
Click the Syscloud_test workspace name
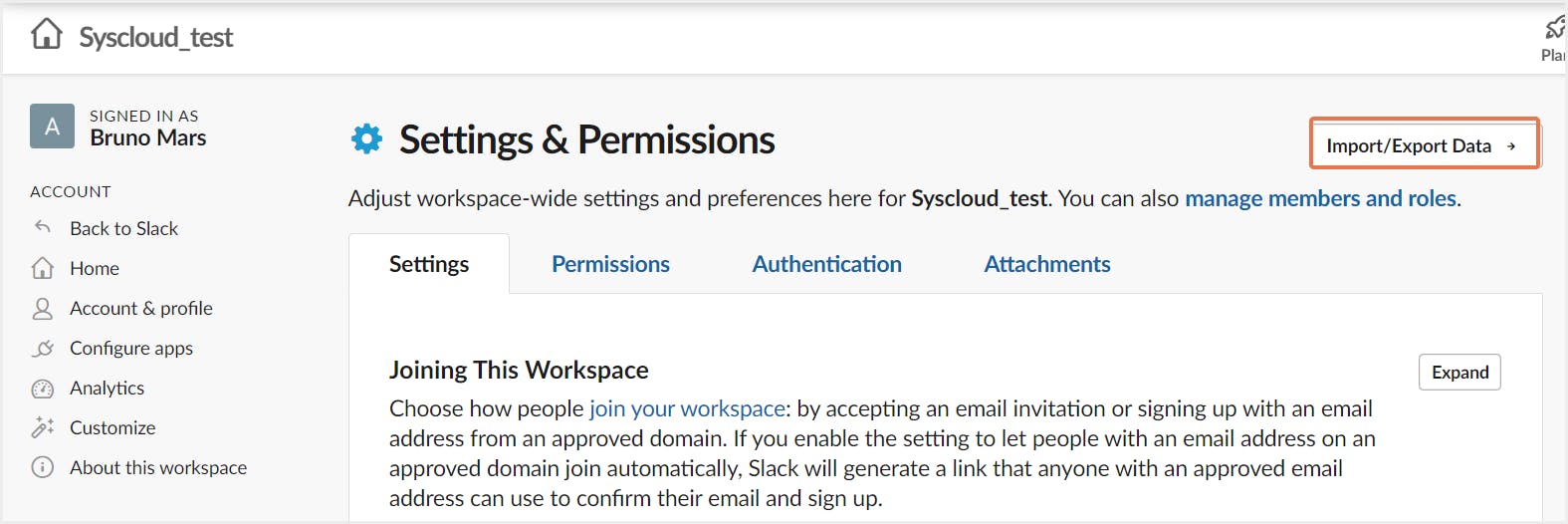155,37
